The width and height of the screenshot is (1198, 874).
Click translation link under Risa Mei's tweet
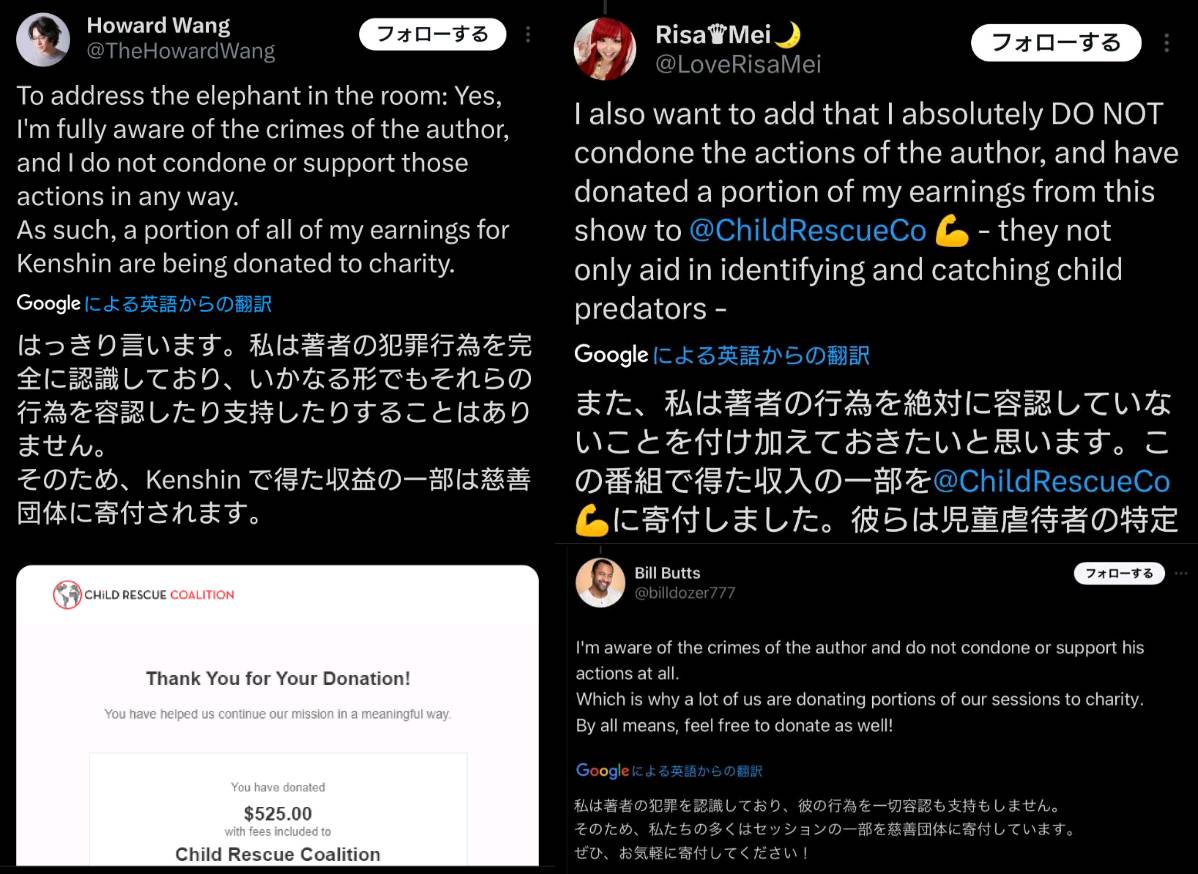[761, 355]
